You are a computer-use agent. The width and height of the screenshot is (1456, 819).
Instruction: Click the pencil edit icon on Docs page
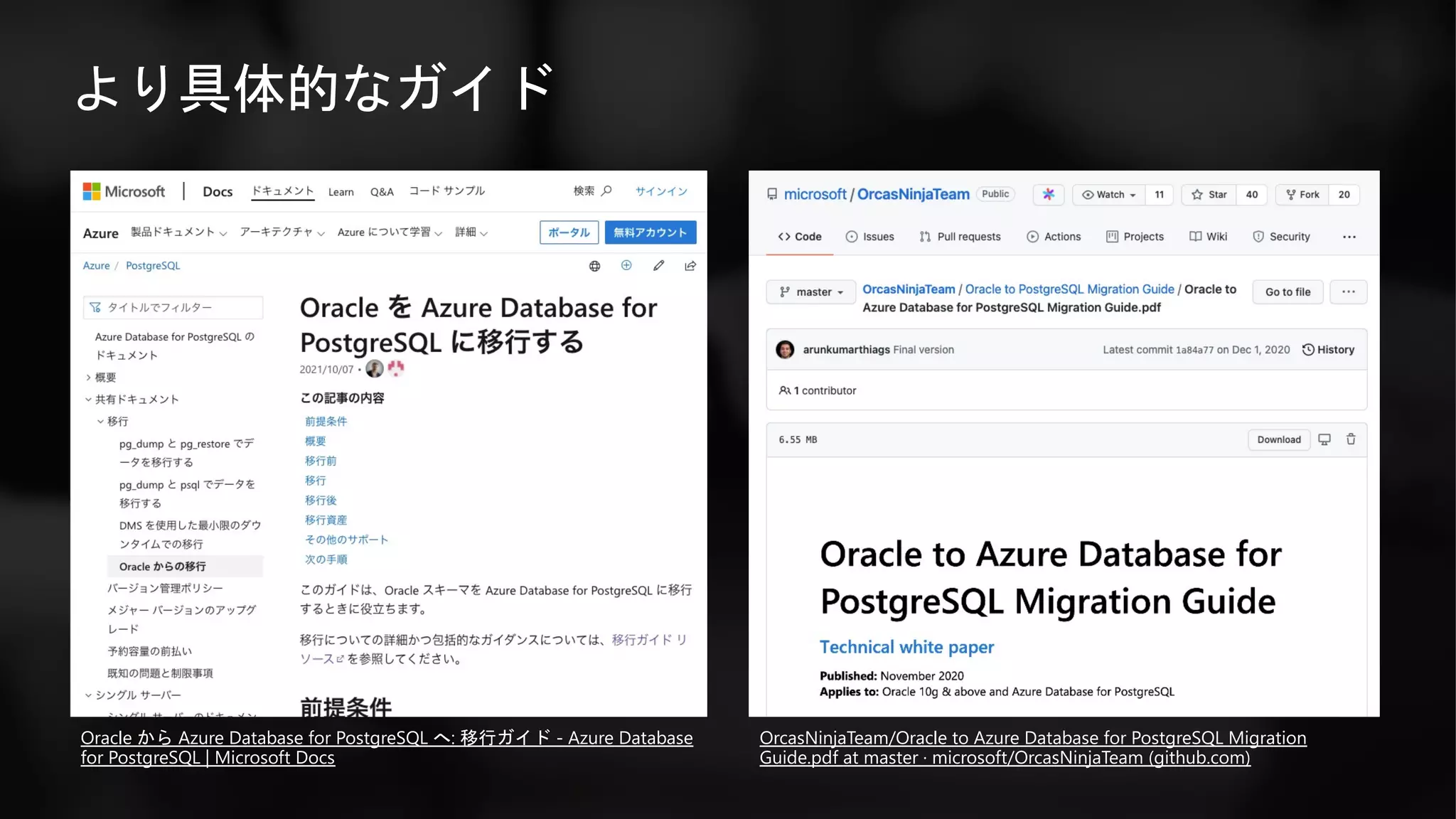click(x=659, y=265)
